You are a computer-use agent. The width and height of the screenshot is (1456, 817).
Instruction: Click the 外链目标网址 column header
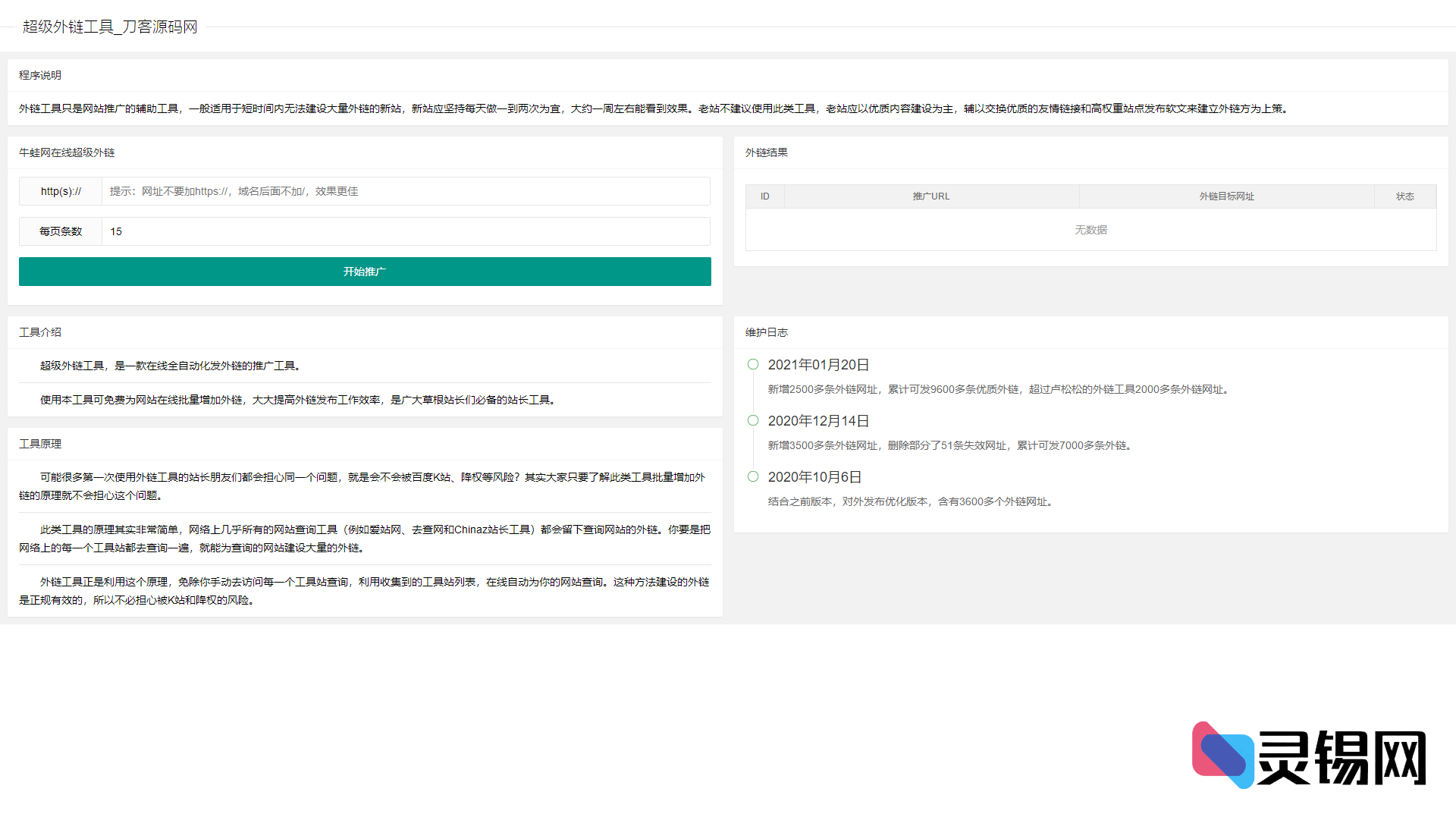point(1226,196)
